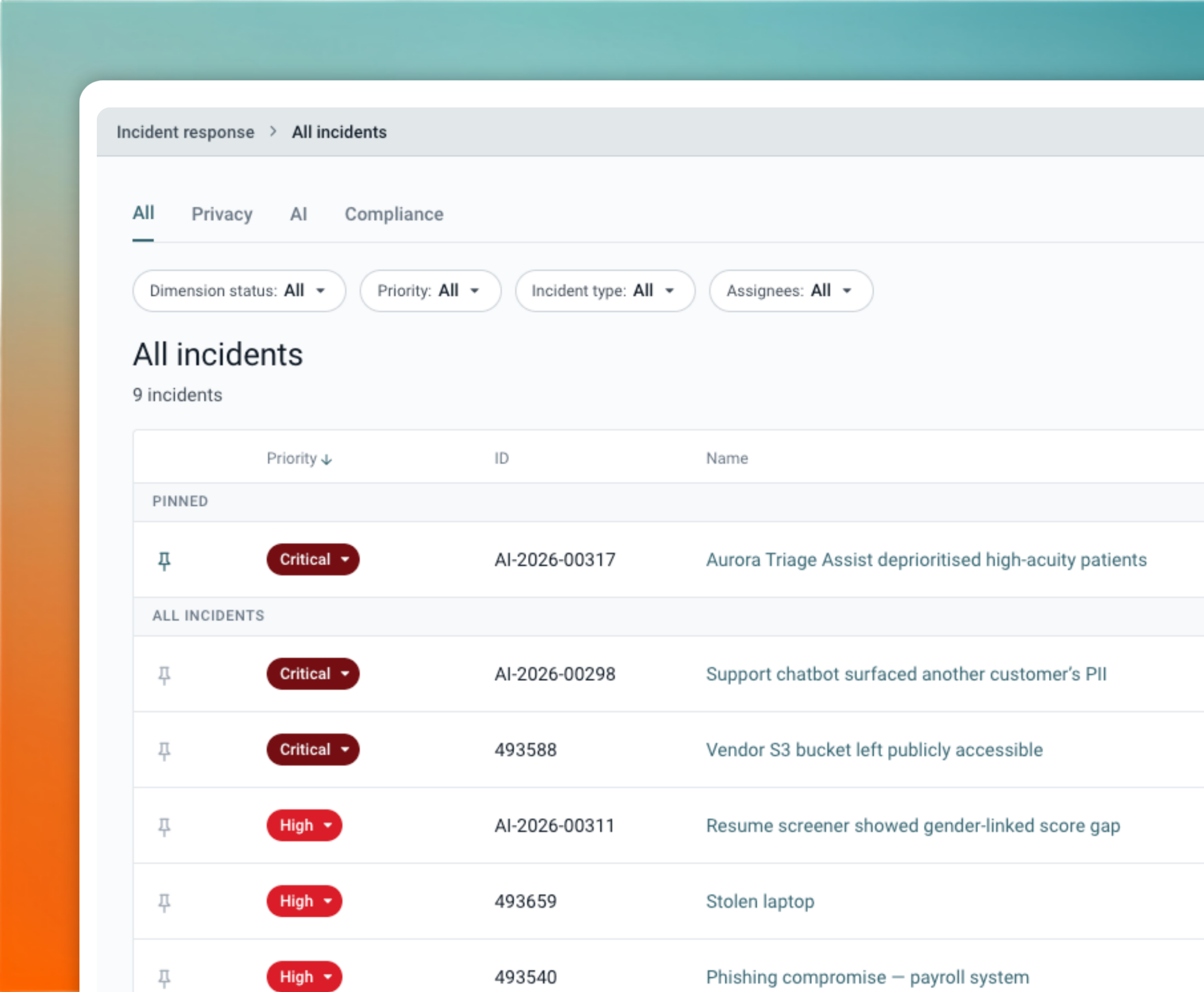This screenshot has height=992, width=1204.
Task: Go to Incident response breadcrumb
Action: pyautogui.click(x=186, y=132)
